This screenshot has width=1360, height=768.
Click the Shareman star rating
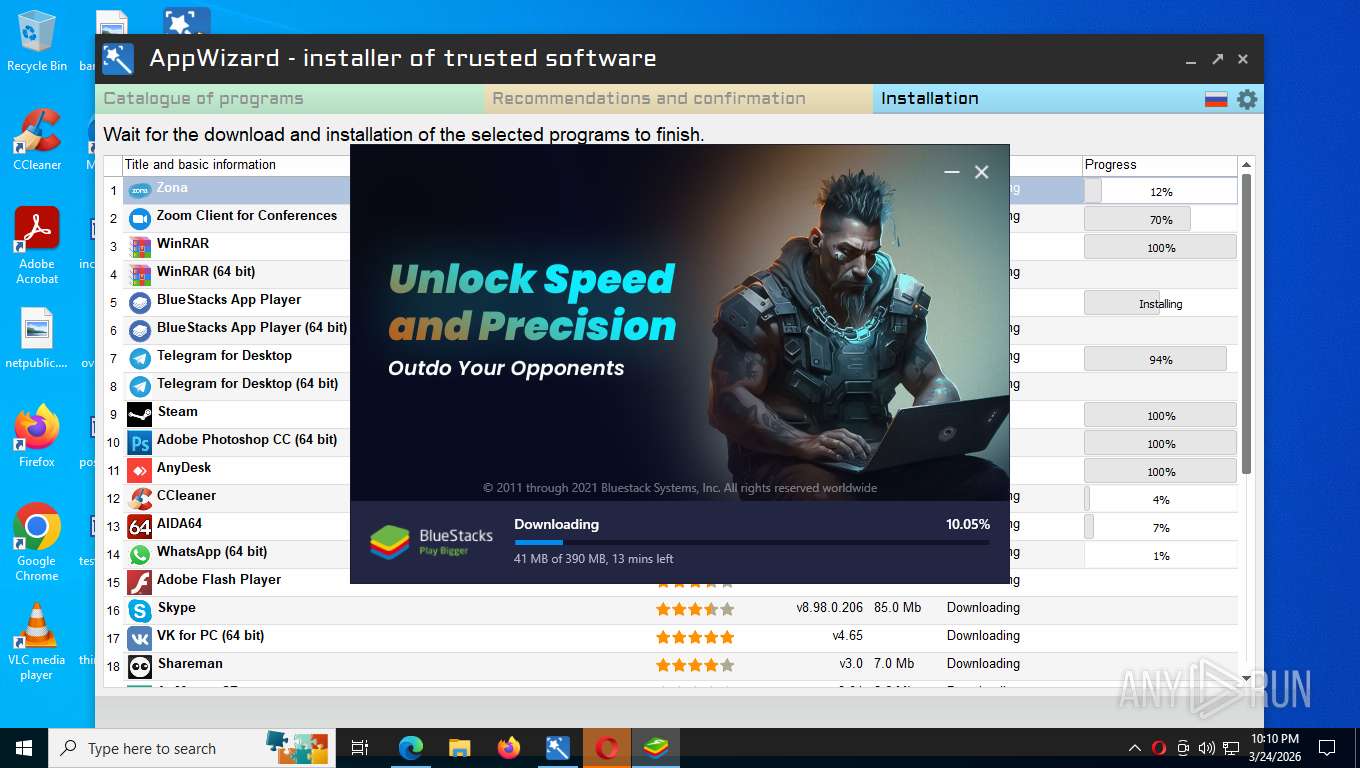695,664
